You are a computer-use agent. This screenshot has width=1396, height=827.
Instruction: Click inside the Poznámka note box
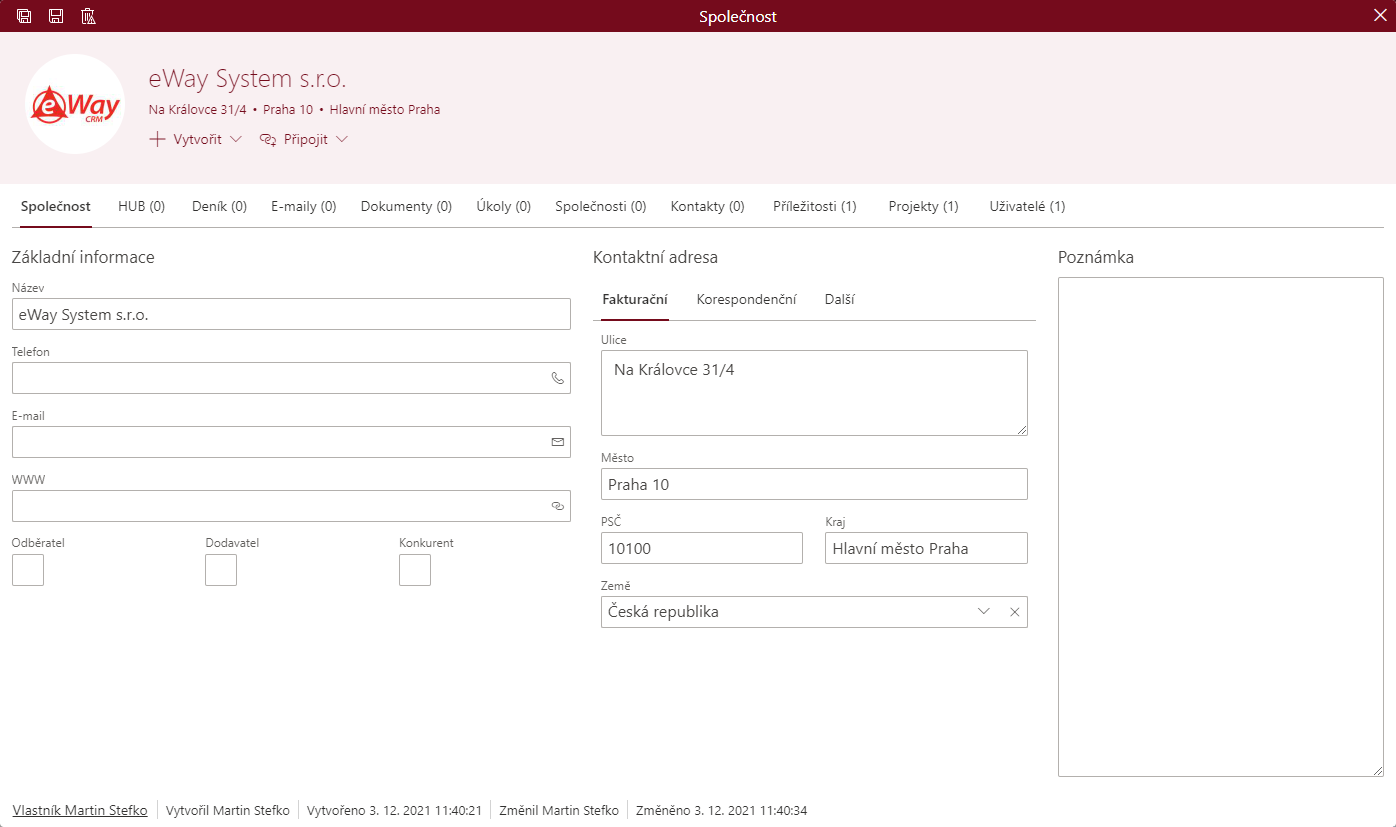(1221, 527)
